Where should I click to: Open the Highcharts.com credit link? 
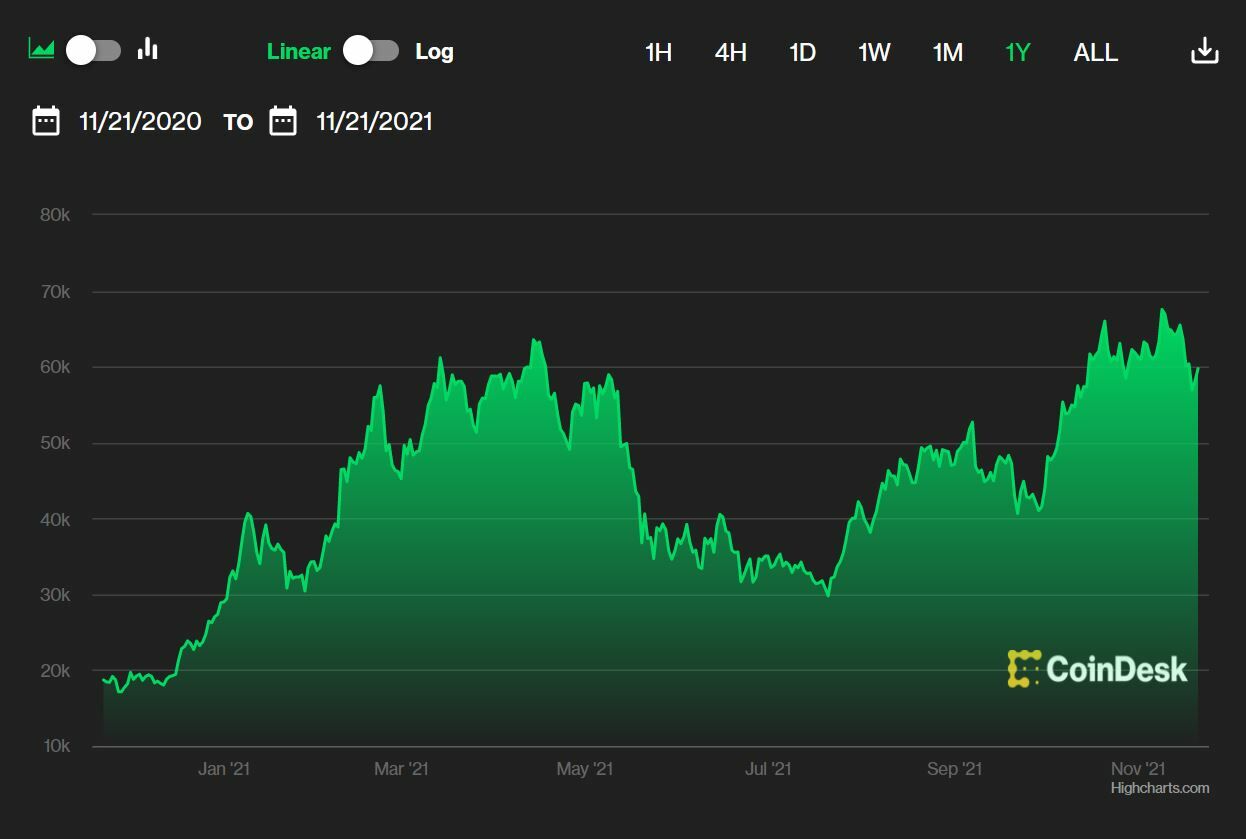tap(1159, 788)
